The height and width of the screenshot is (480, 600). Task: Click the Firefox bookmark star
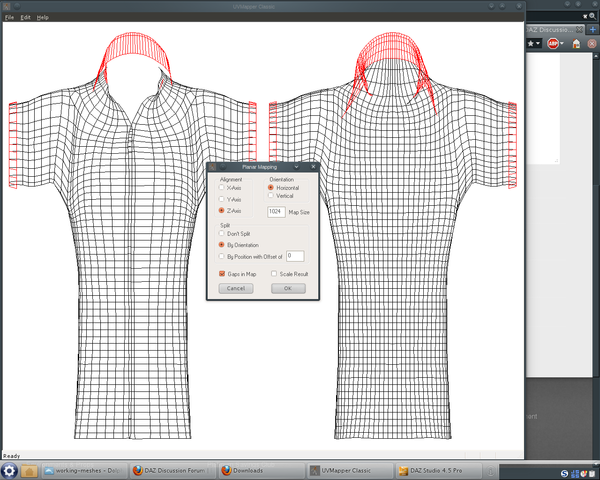click(530, 43)
